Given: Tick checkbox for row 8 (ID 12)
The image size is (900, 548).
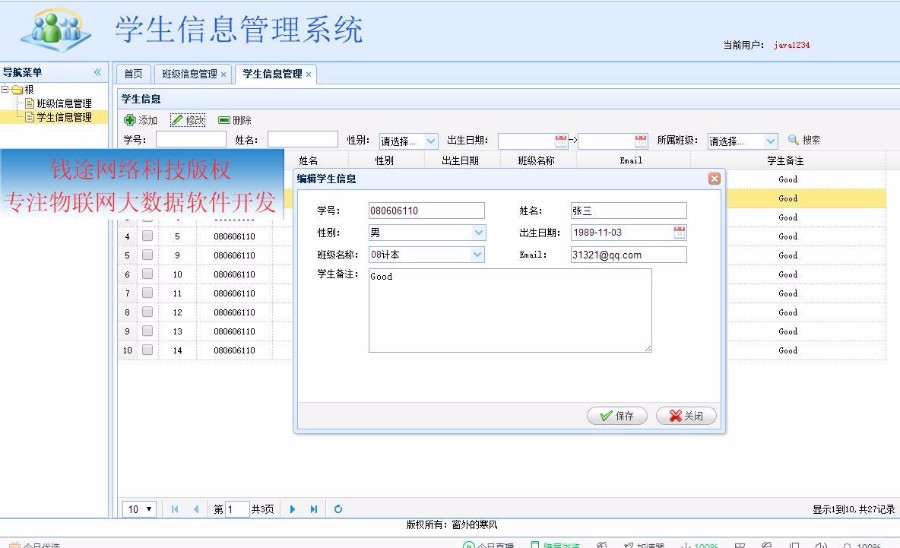Looking at the screenshot, I should click(148, 312).
